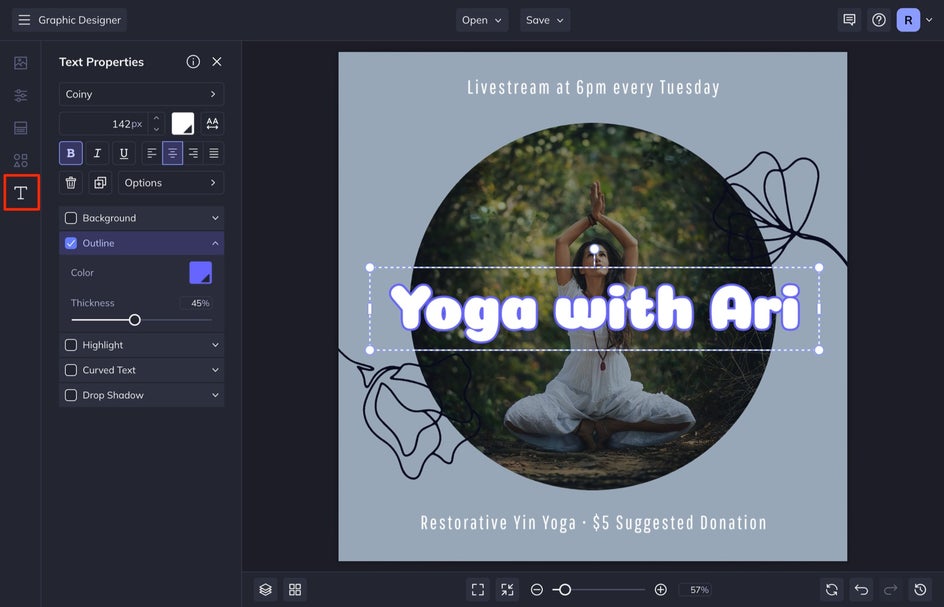This screenshot has width=944, height=607.
Task: Expand the Background section
Action: pyautogui.click(x=215, y=218)
